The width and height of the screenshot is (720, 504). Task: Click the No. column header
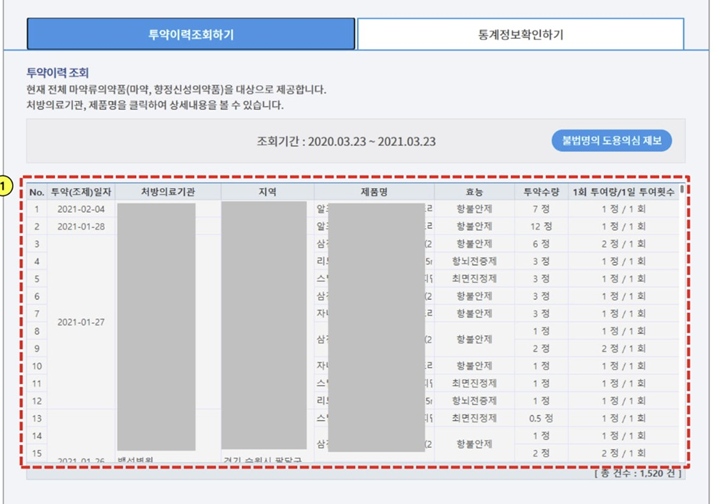click(x=37, y=192)
